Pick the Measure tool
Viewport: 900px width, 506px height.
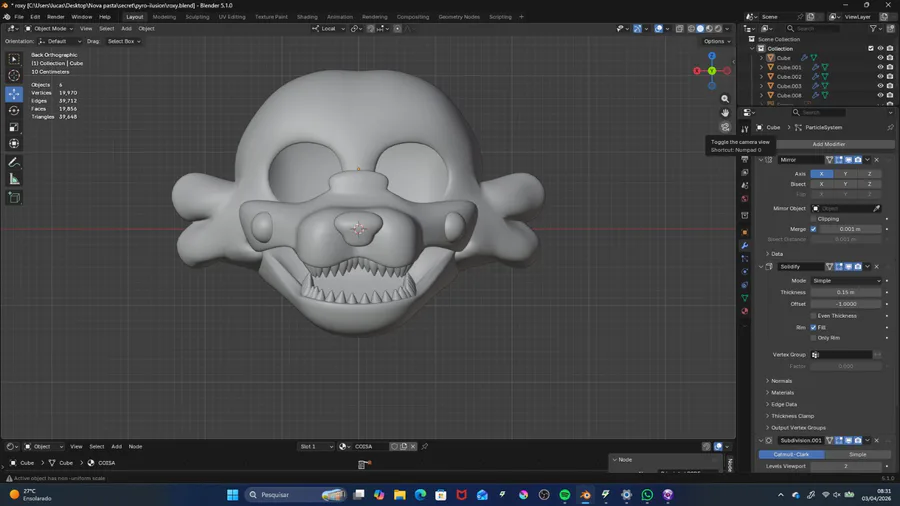tap(14, 179)
